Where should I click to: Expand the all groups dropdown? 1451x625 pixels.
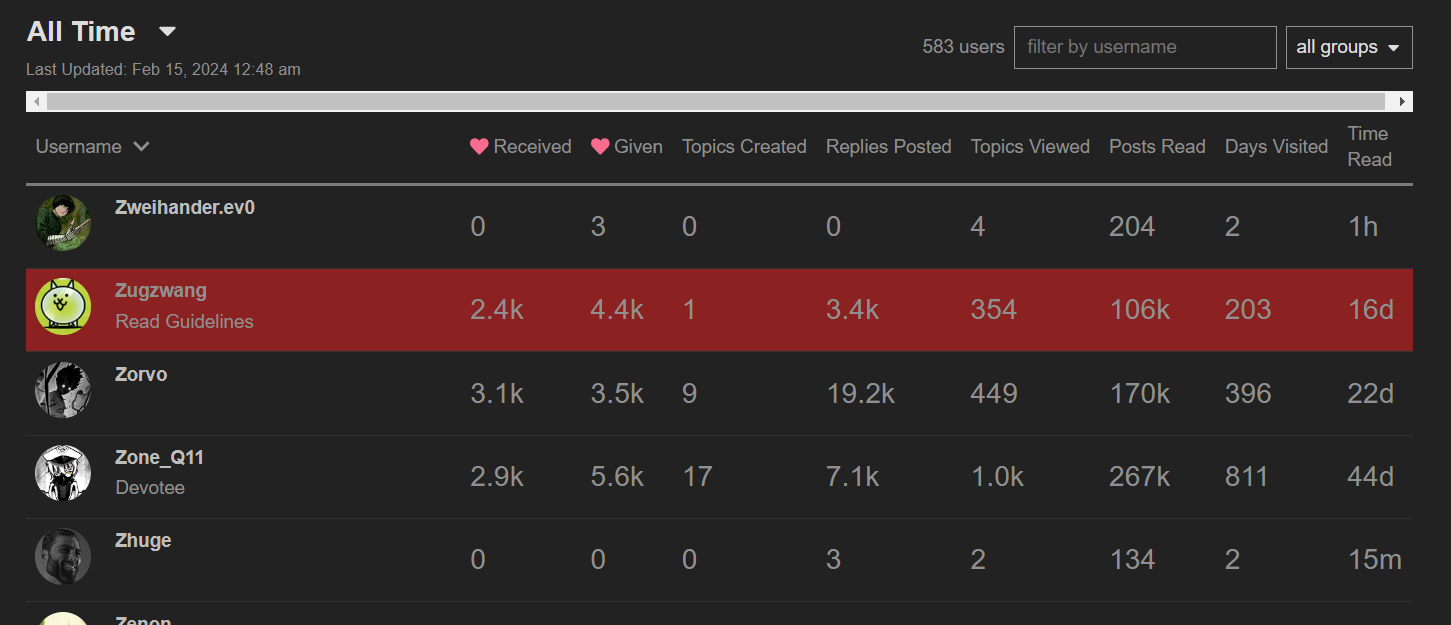coord(1348,47)
